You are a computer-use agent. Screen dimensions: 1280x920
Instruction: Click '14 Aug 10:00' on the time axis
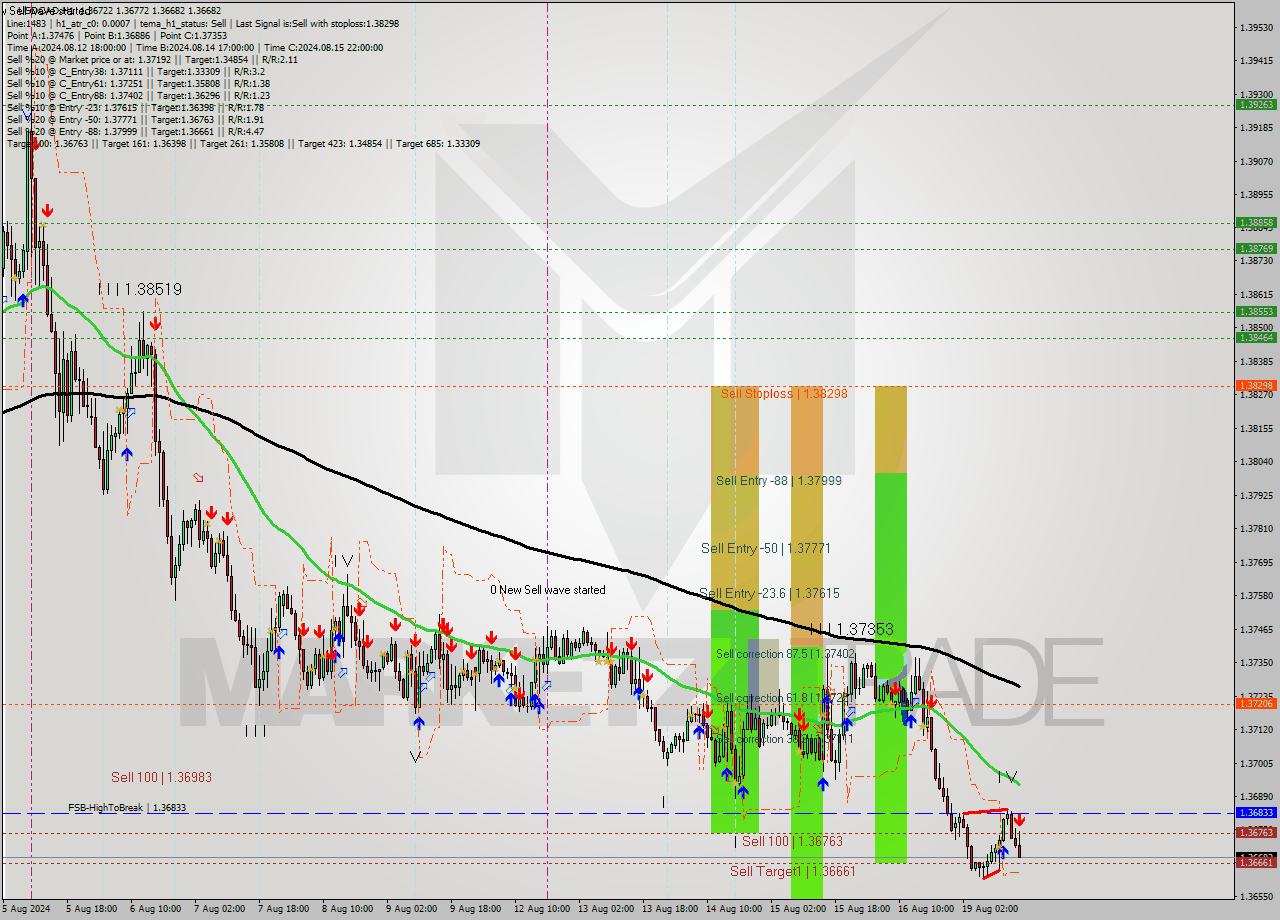coord(733,909)
